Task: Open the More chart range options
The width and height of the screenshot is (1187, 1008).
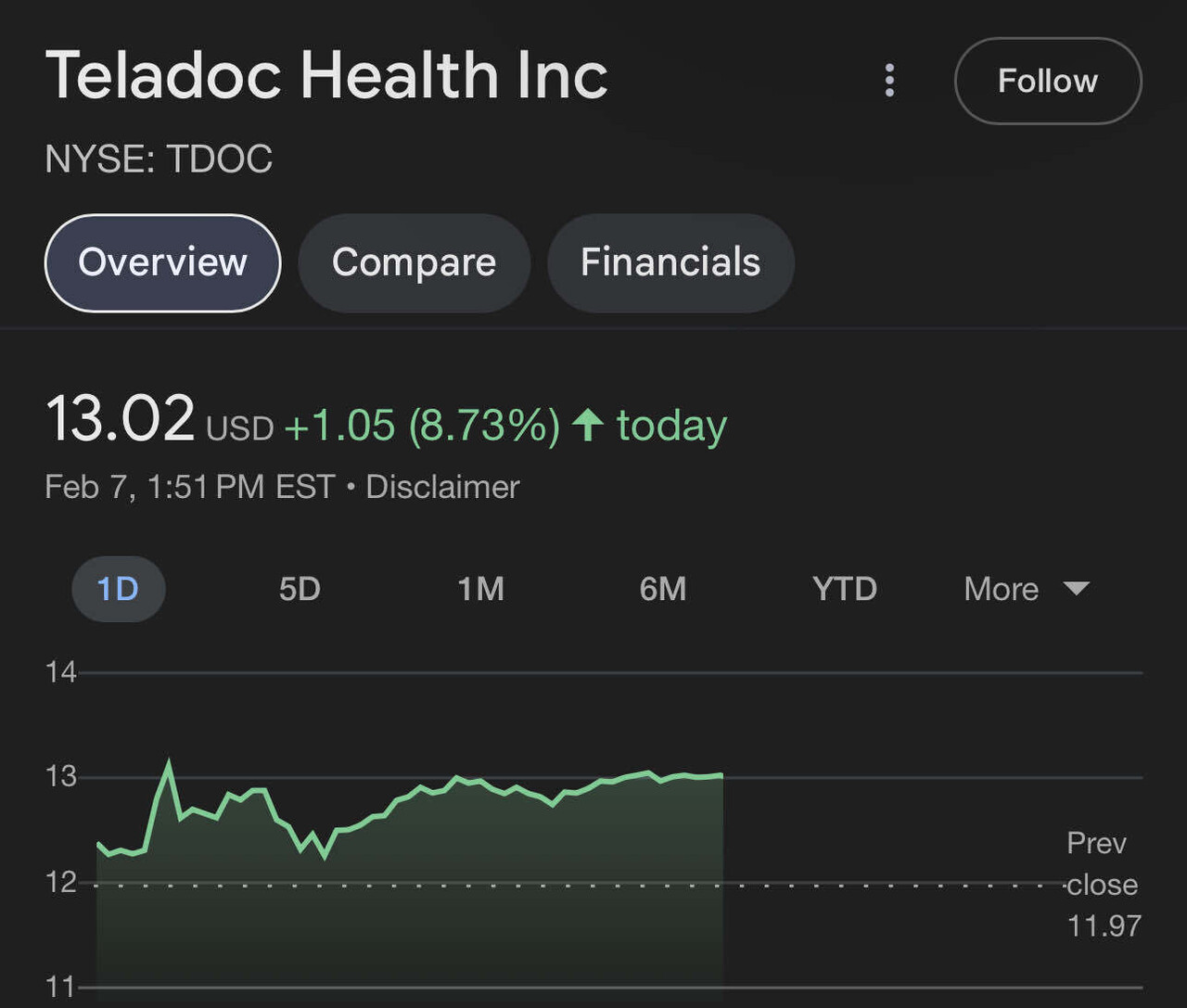Action: click(1001, 589)
